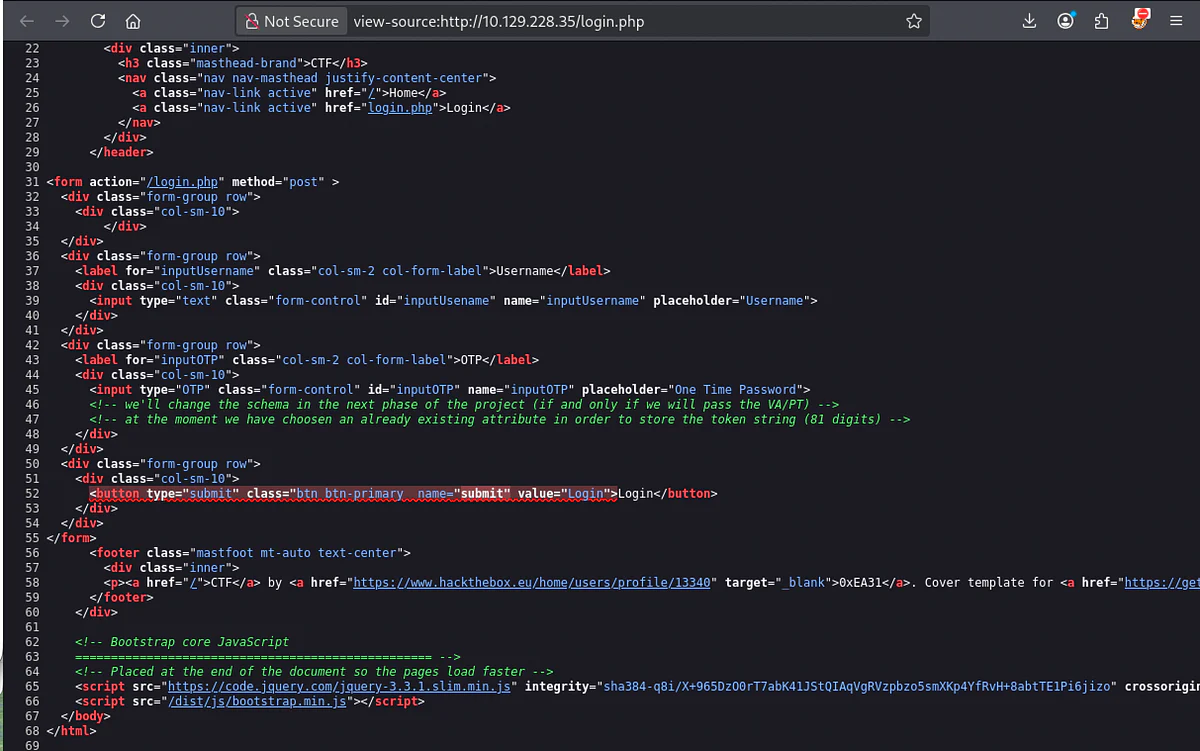Click the nav-masthead nav tag on line 24
Screen dimensions: 1200x751
[x=308, y=78]
